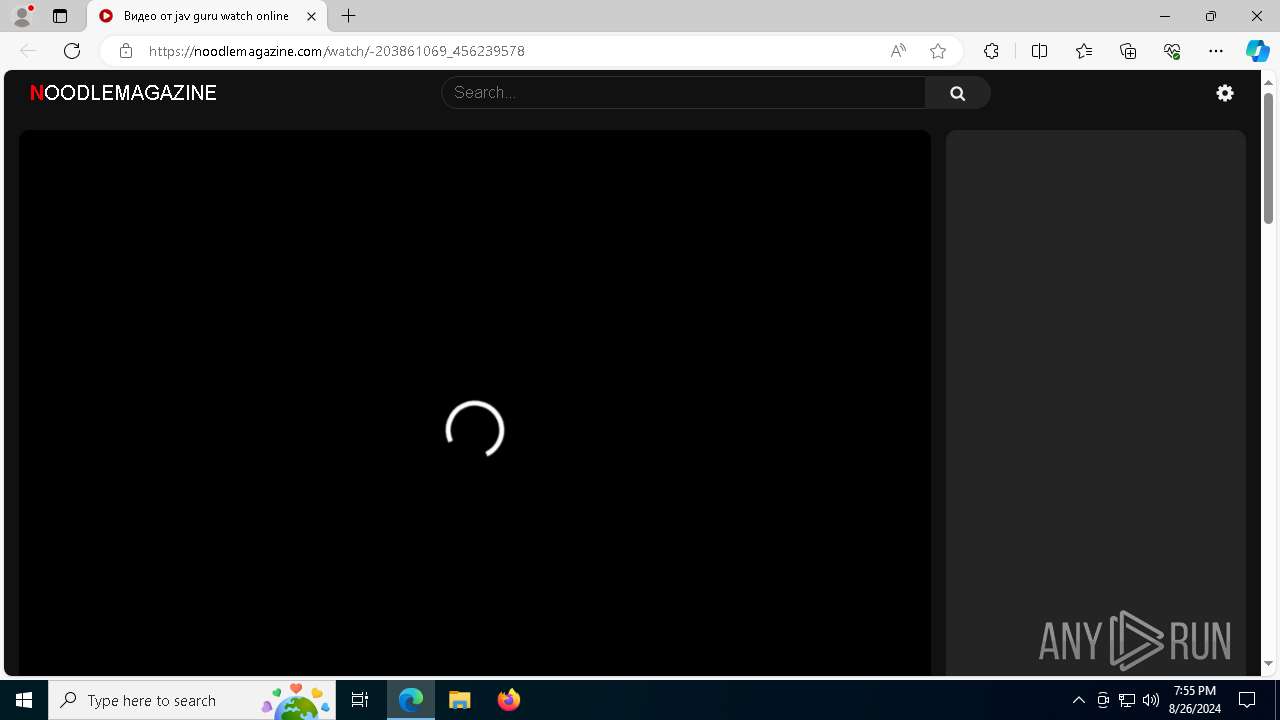The image size is (1280, 720).
Task: Open File Explorer from taskbar
Action: (x=459, y=700)
